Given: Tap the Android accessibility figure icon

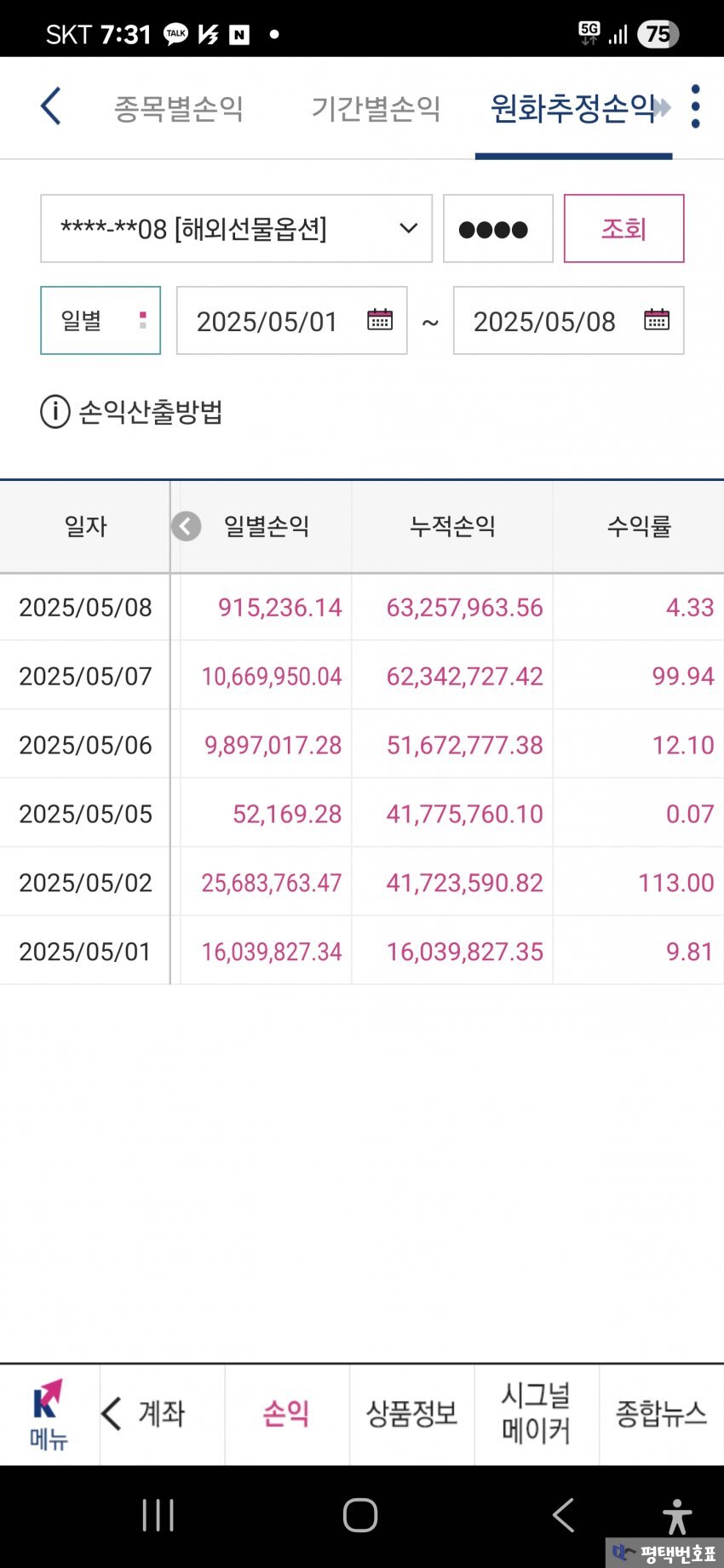Looking at the screenshot, I should pyautogui.click(x=677, y=1516).
